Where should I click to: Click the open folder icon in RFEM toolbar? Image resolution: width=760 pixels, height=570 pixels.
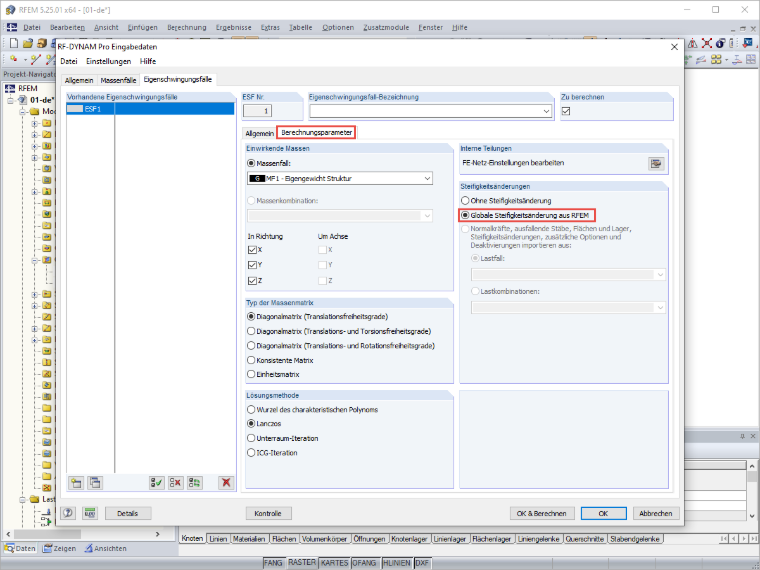point(28,44)
